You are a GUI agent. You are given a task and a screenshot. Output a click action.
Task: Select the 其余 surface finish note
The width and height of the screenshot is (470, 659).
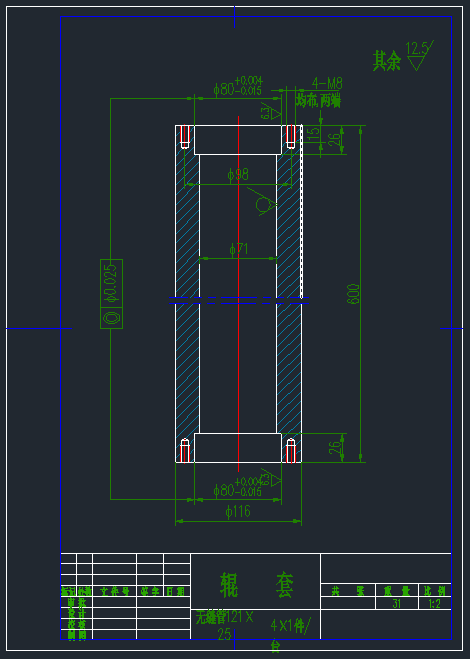click(x=387, y=61)
